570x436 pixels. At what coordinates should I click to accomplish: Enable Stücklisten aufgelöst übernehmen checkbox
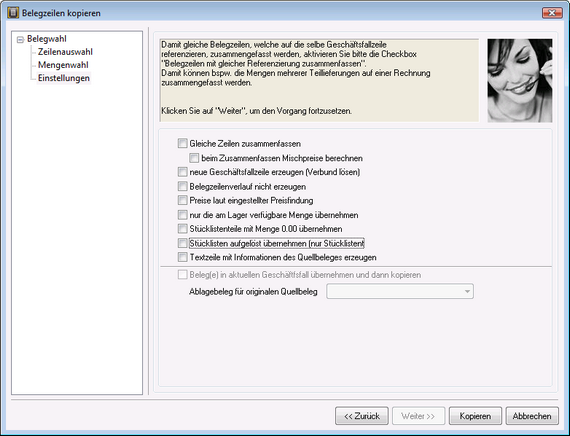tap(182, 243)
